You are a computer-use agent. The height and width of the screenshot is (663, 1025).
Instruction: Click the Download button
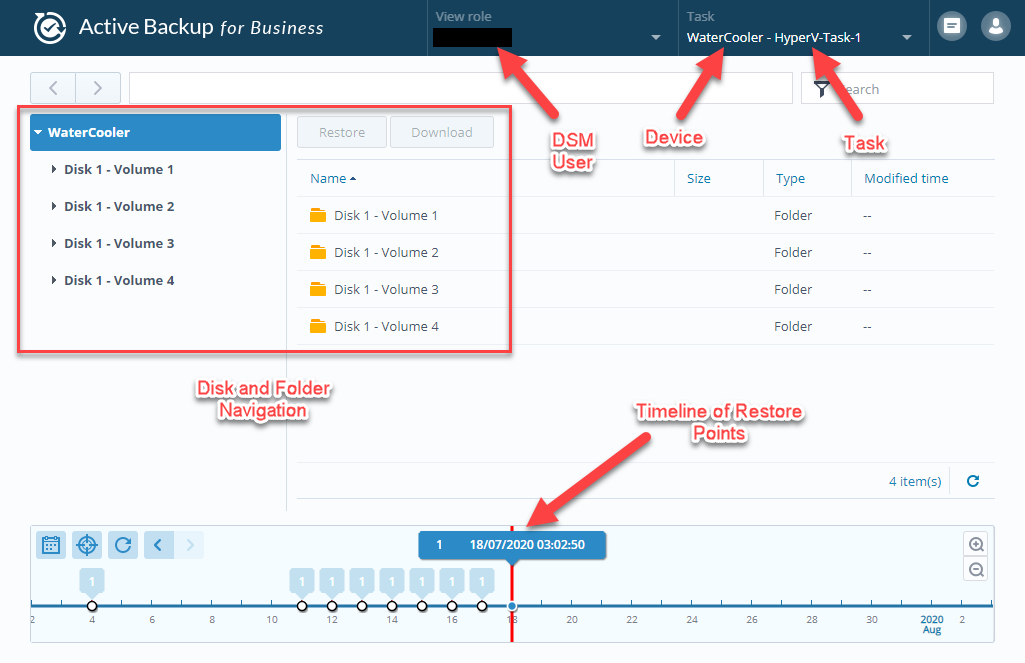click(442, 132)
